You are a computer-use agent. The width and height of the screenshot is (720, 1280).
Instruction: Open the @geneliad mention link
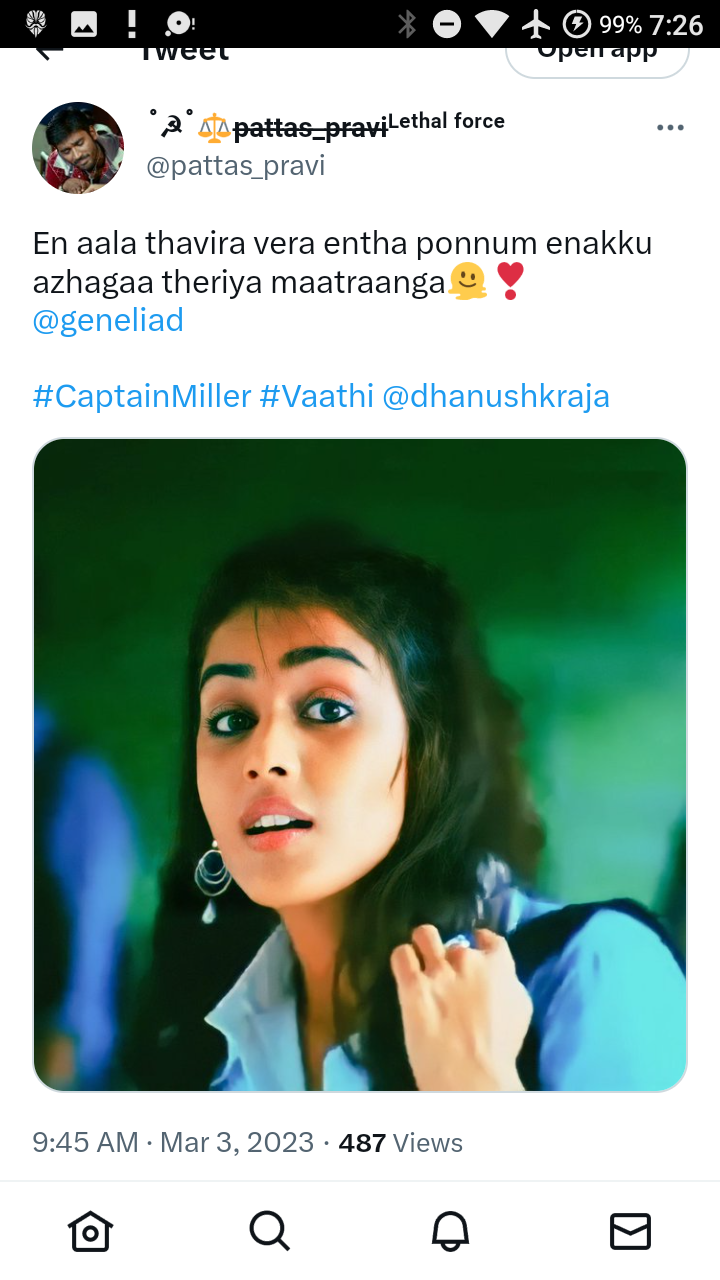pos(108,321)
